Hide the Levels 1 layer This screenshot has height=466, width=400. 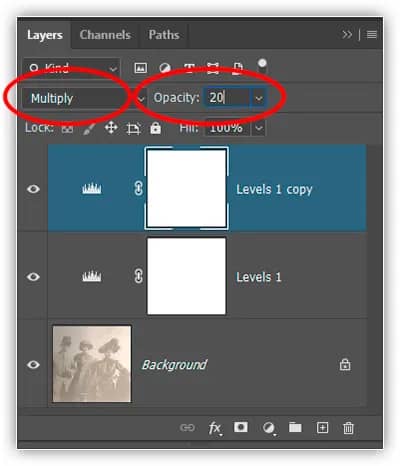click(33, 277)
